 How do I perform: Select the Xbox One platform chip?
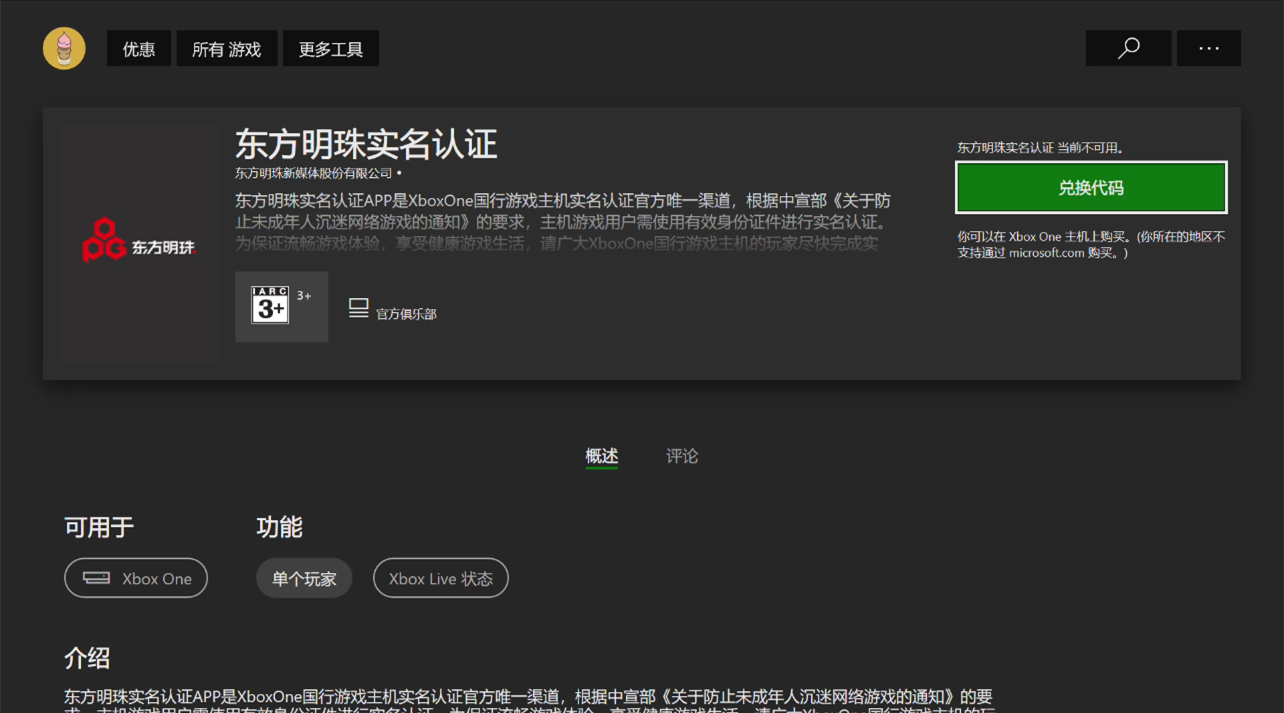click(x=136, y=578)
